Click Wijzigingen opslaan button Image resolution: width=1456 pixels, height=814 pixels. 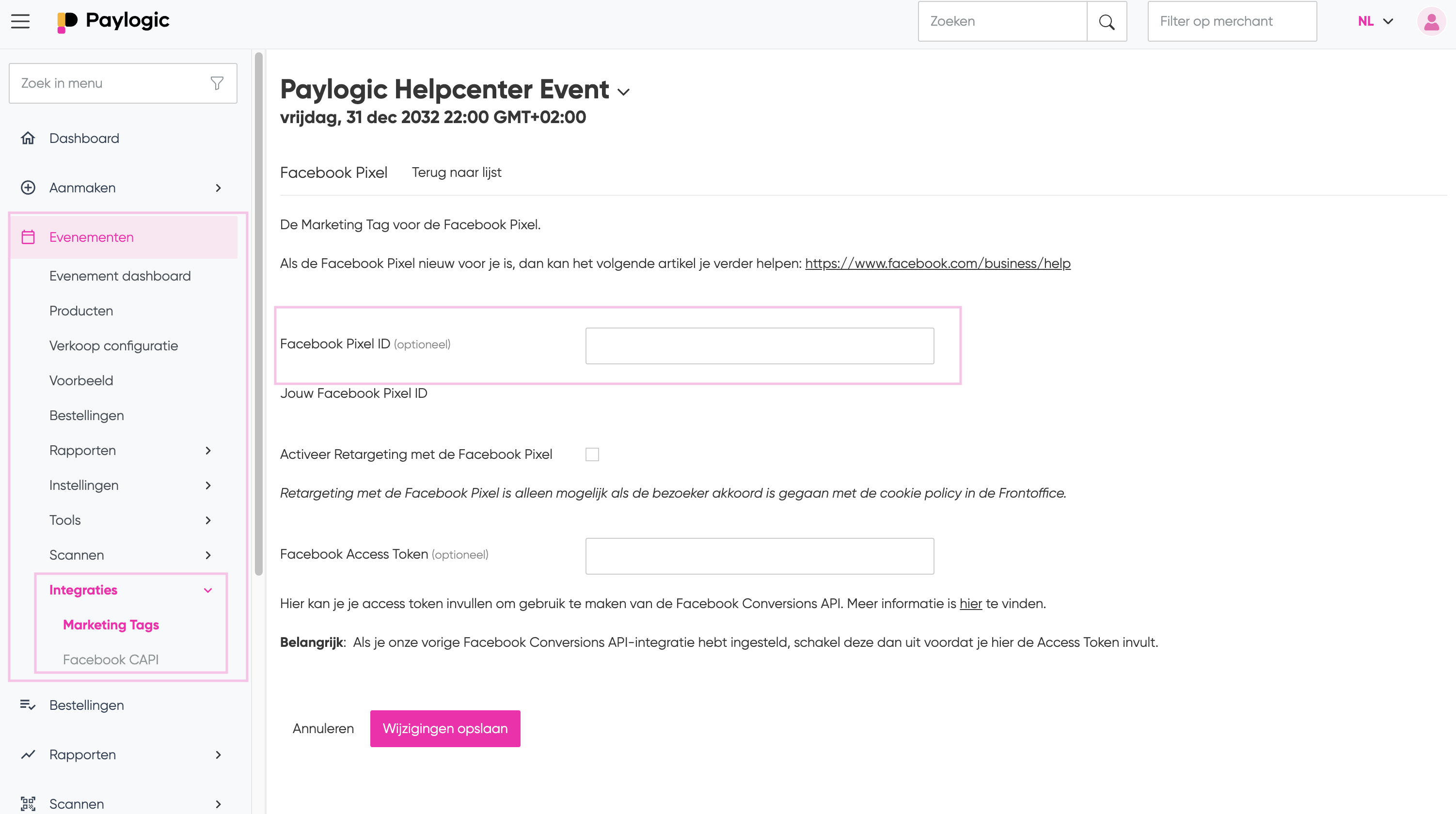point(445,729)
